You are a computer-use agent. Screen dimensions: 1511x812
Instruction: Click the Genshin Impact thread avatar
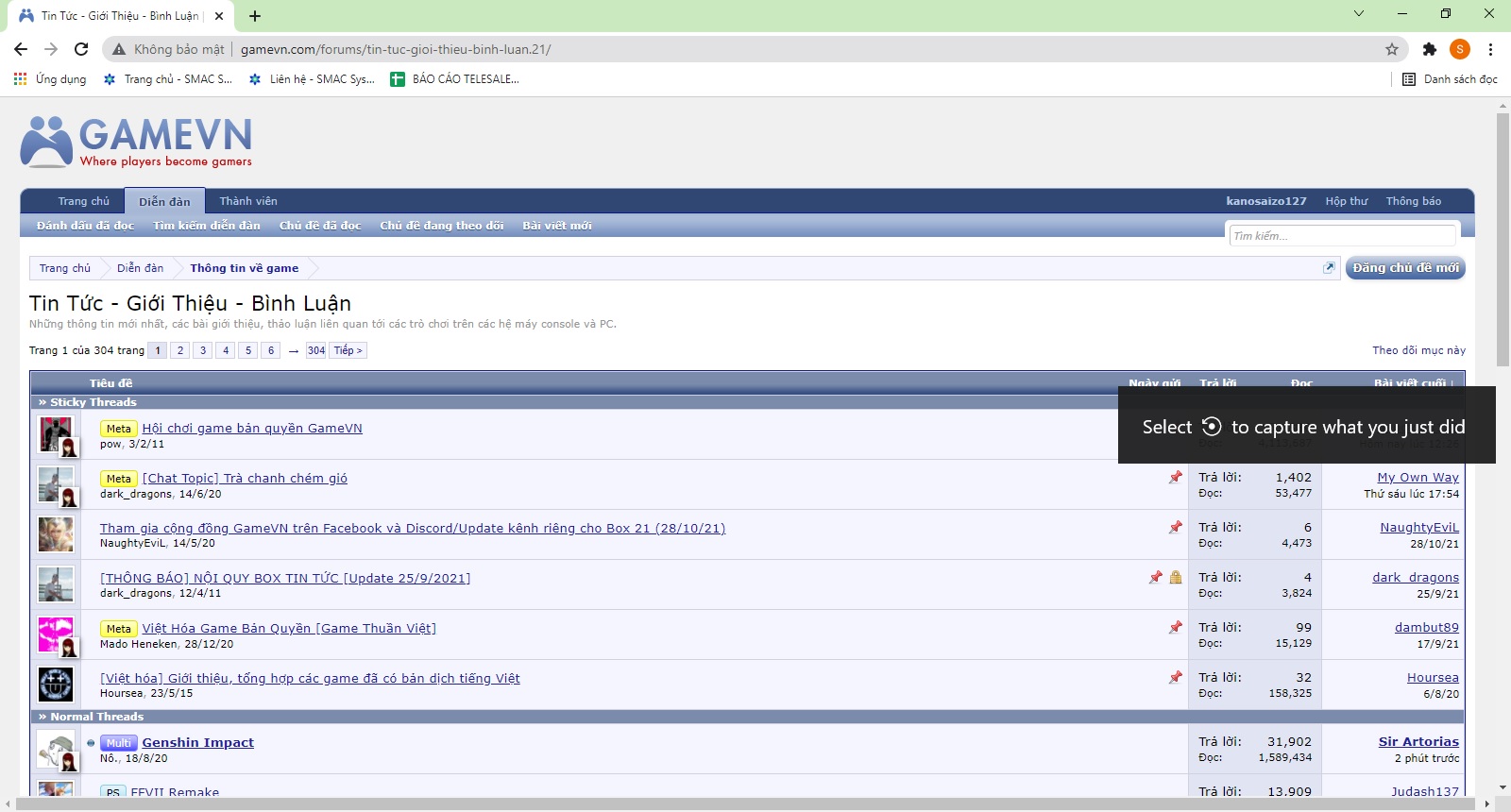56,750
